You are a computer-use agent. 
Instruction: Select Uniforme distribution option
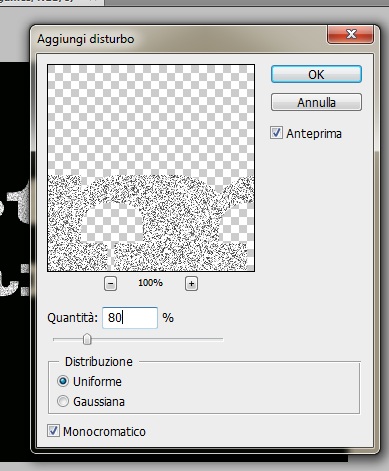point(63,381)
